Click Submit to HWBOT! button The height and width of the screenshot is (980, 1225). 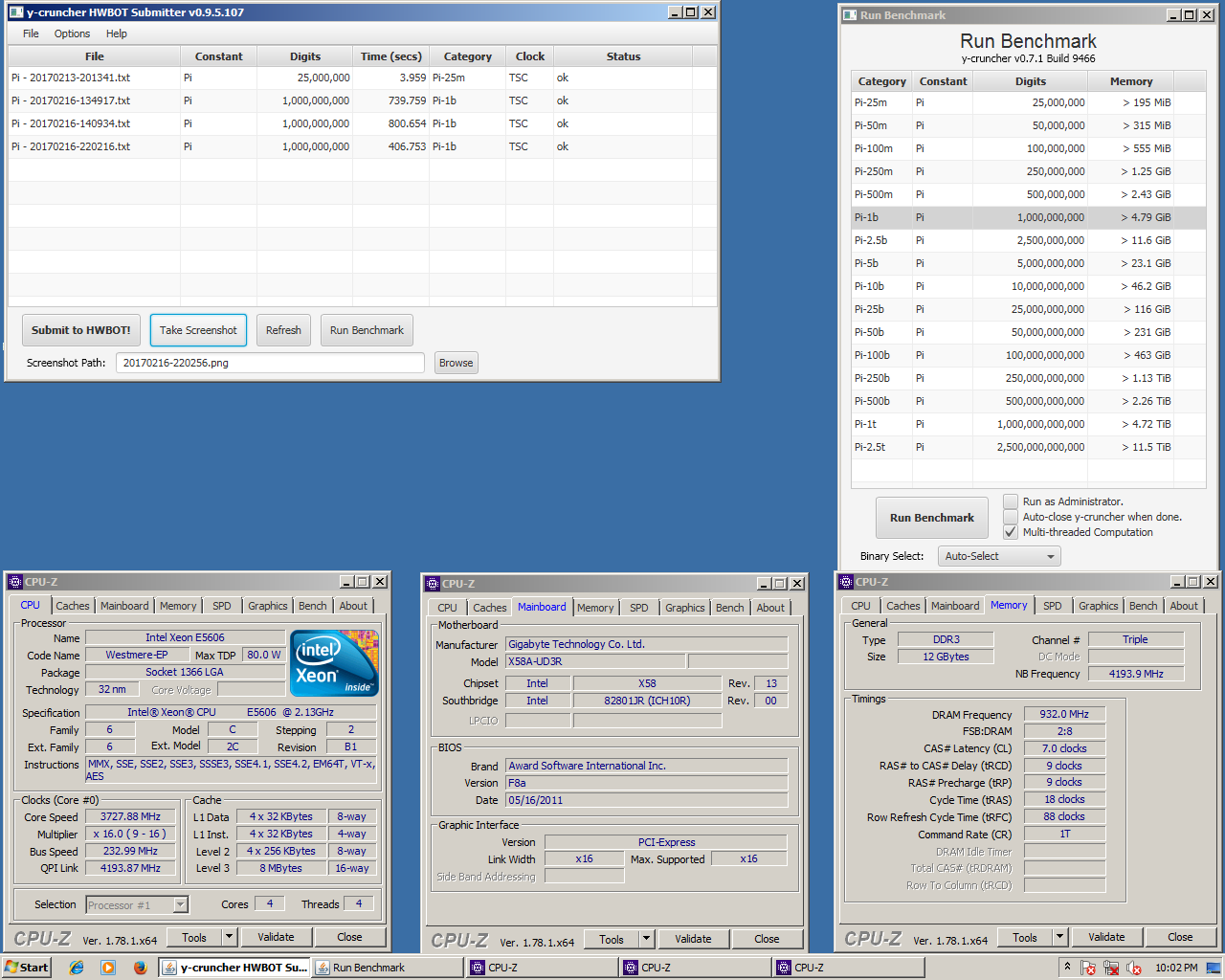81,330
